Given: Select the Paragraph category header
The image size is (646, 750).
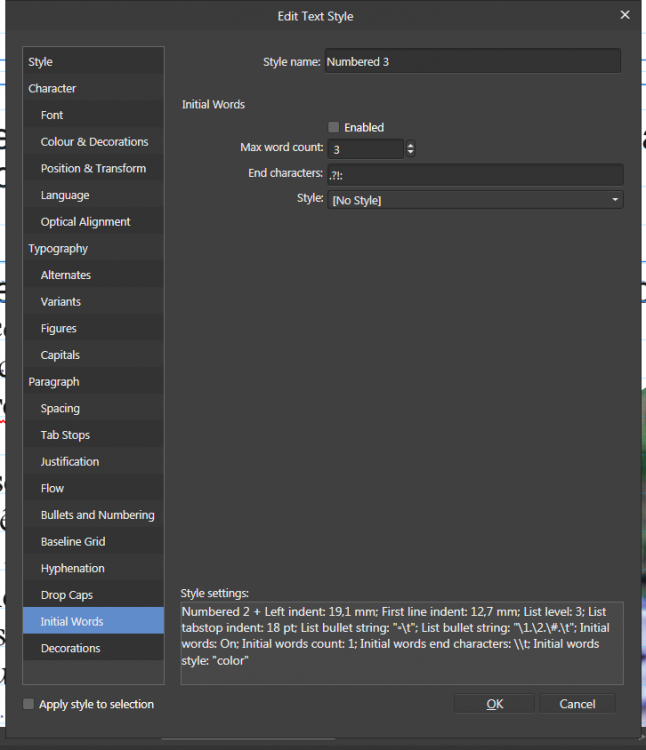Looking at the screenshot, I should coord(54,382).
